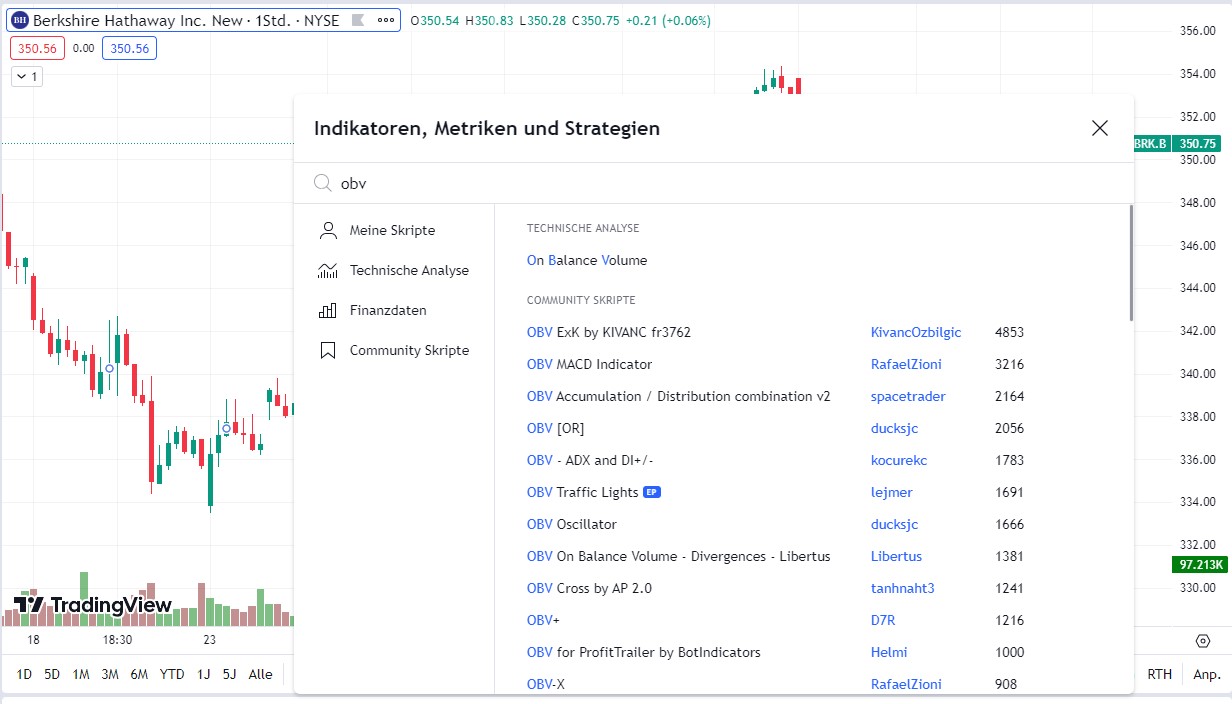Select OBV ExK by KIVANC fr3762 script
This screenshot has height=704, width=1232.
[x=609, y=332]
